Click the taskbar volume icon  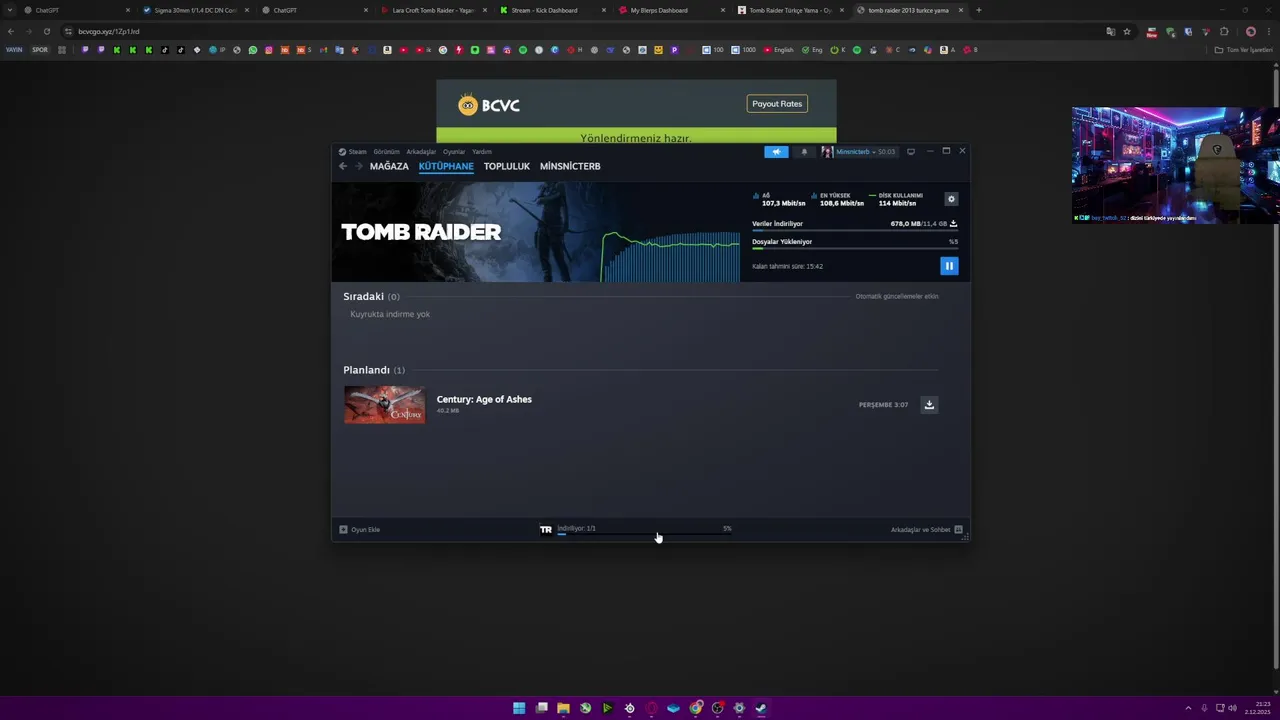1232,708
